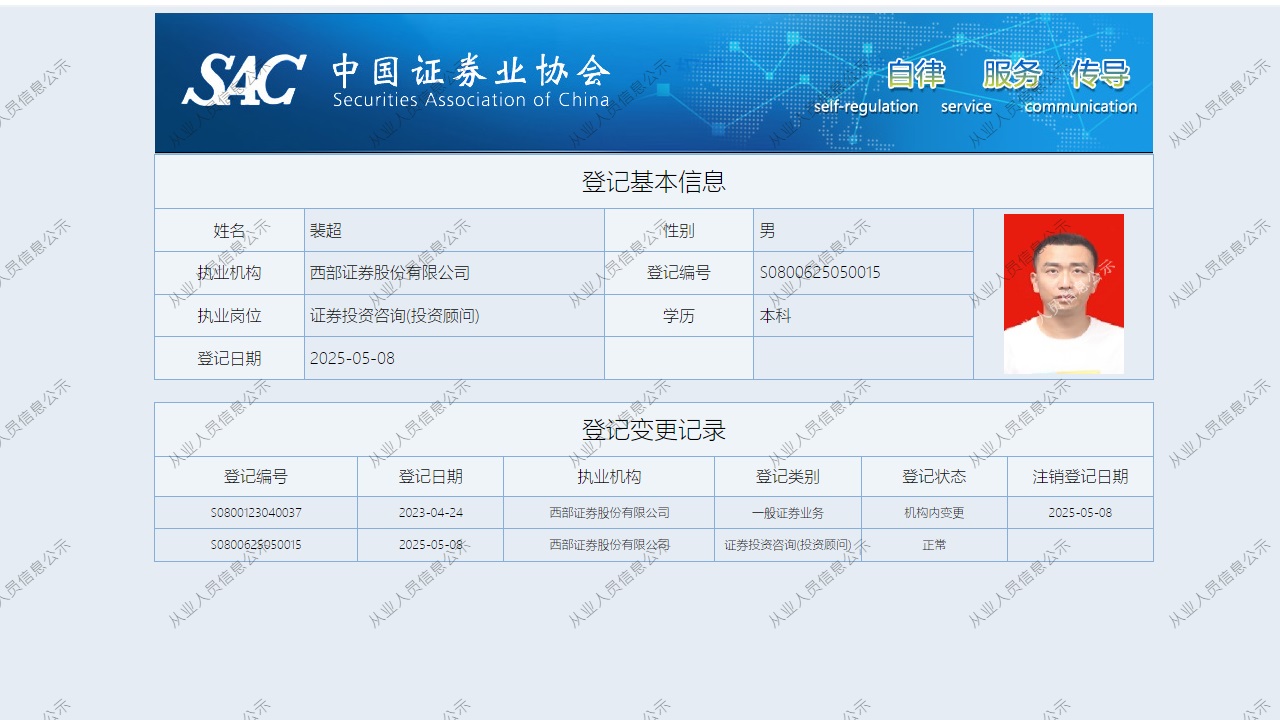The image size is (1280, 720).
Task: Click the 自律 slogan text in the banner
Action: click(x=915, y=74)
